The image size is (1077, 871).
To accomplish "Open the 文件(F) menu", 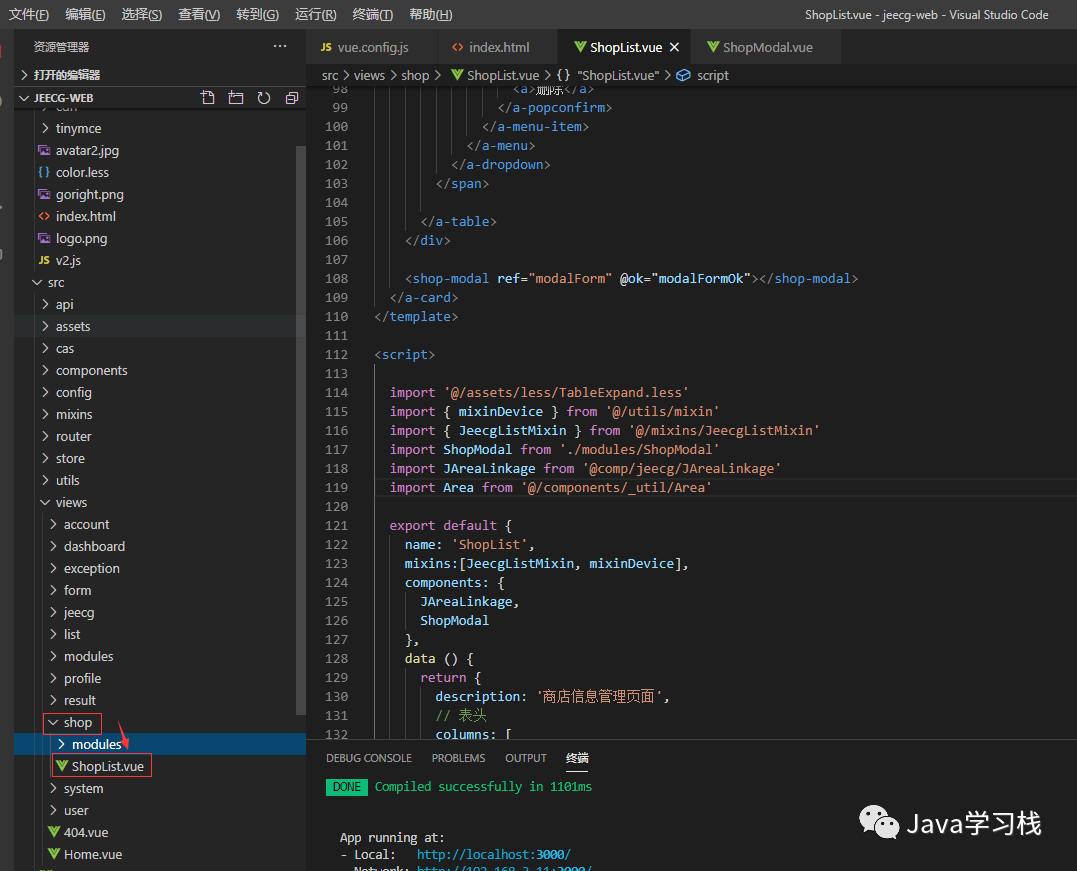I will 29,14.
